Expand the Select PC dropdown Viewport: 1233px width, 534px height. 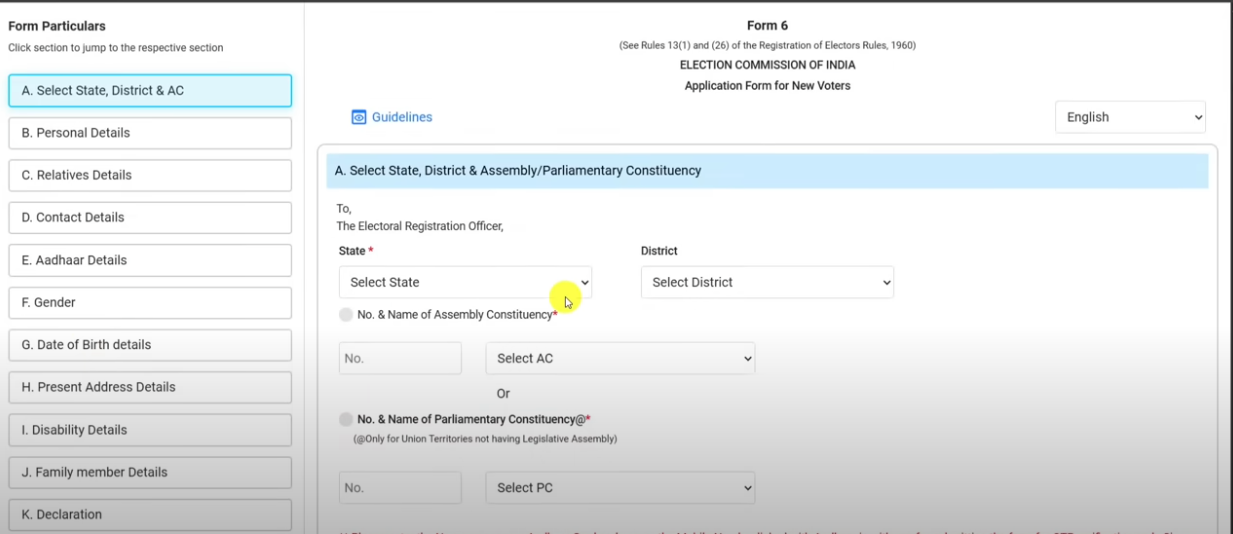tap(620, 488)
